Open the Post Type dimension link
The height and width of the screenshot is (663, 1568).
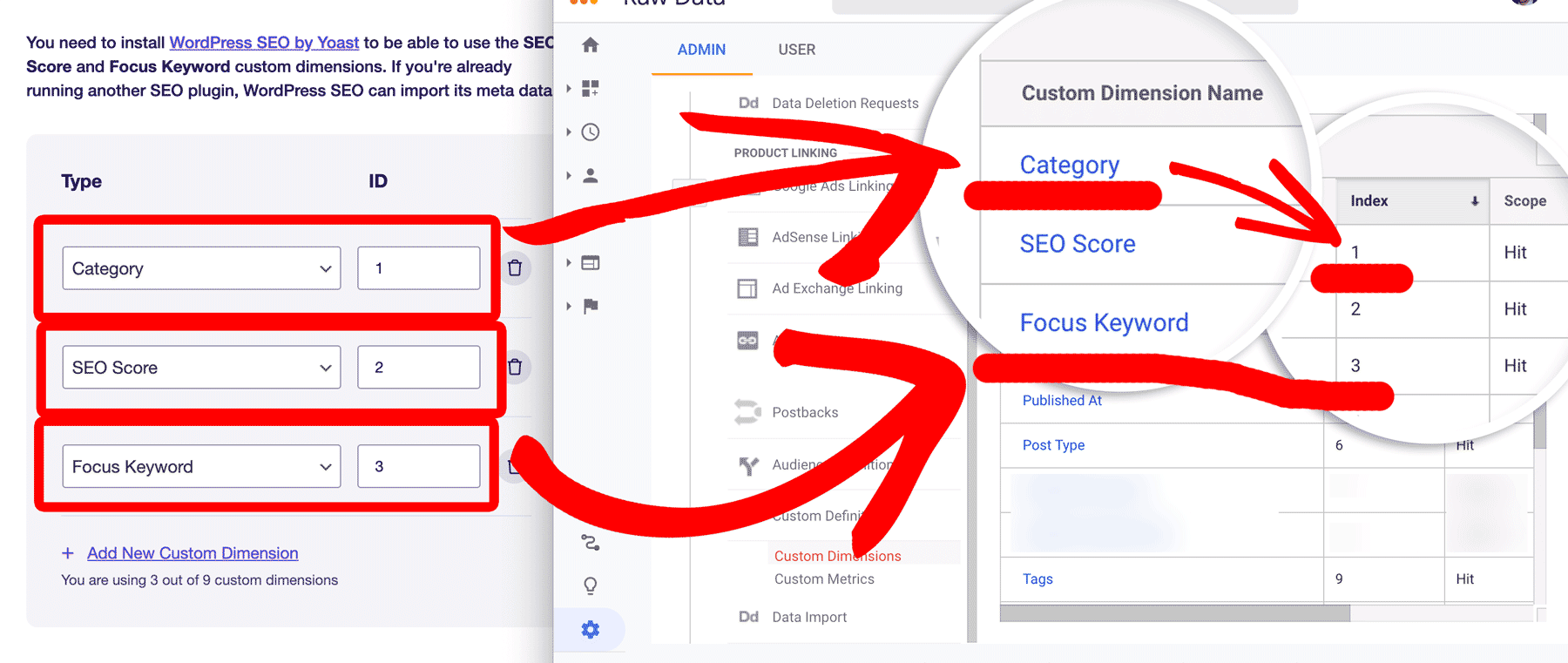click(1053, 445)
